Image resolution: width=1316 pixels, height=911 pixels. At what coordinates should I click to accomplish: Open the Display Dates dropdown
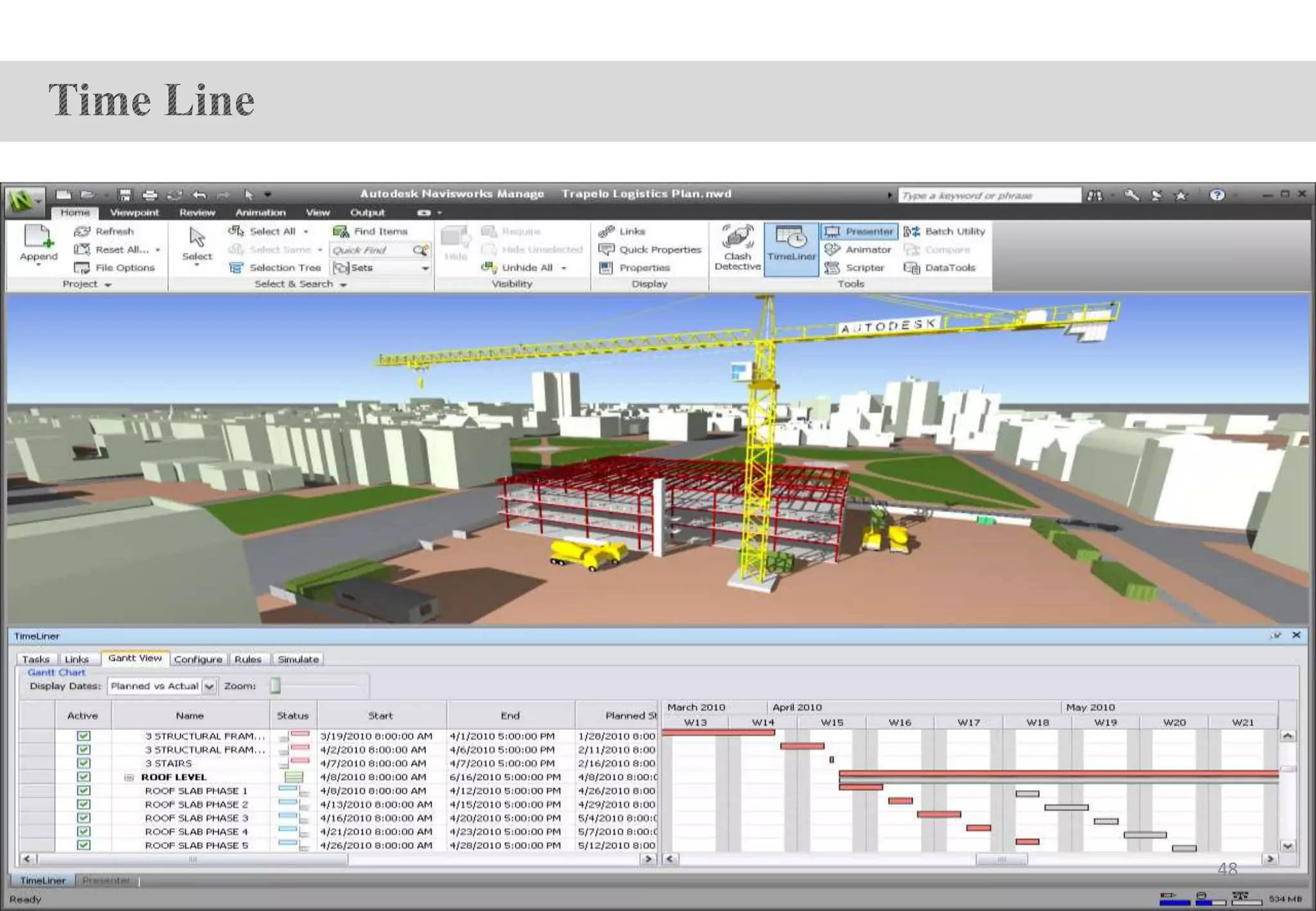(209, 686)
